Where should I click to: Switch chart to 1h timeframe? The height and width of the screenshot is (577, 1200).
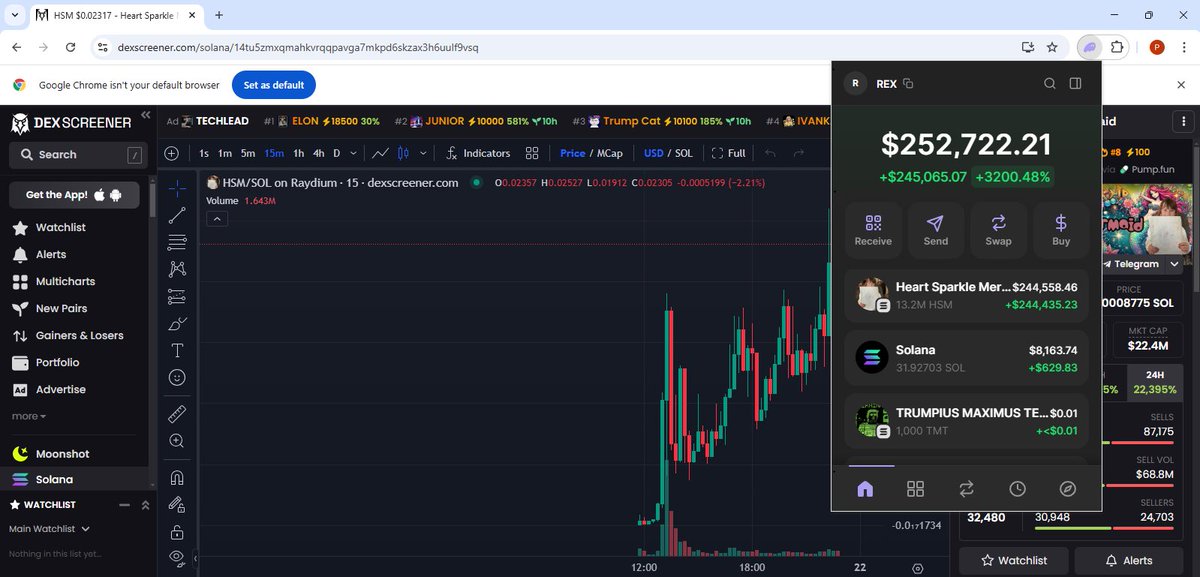(298, 153)
